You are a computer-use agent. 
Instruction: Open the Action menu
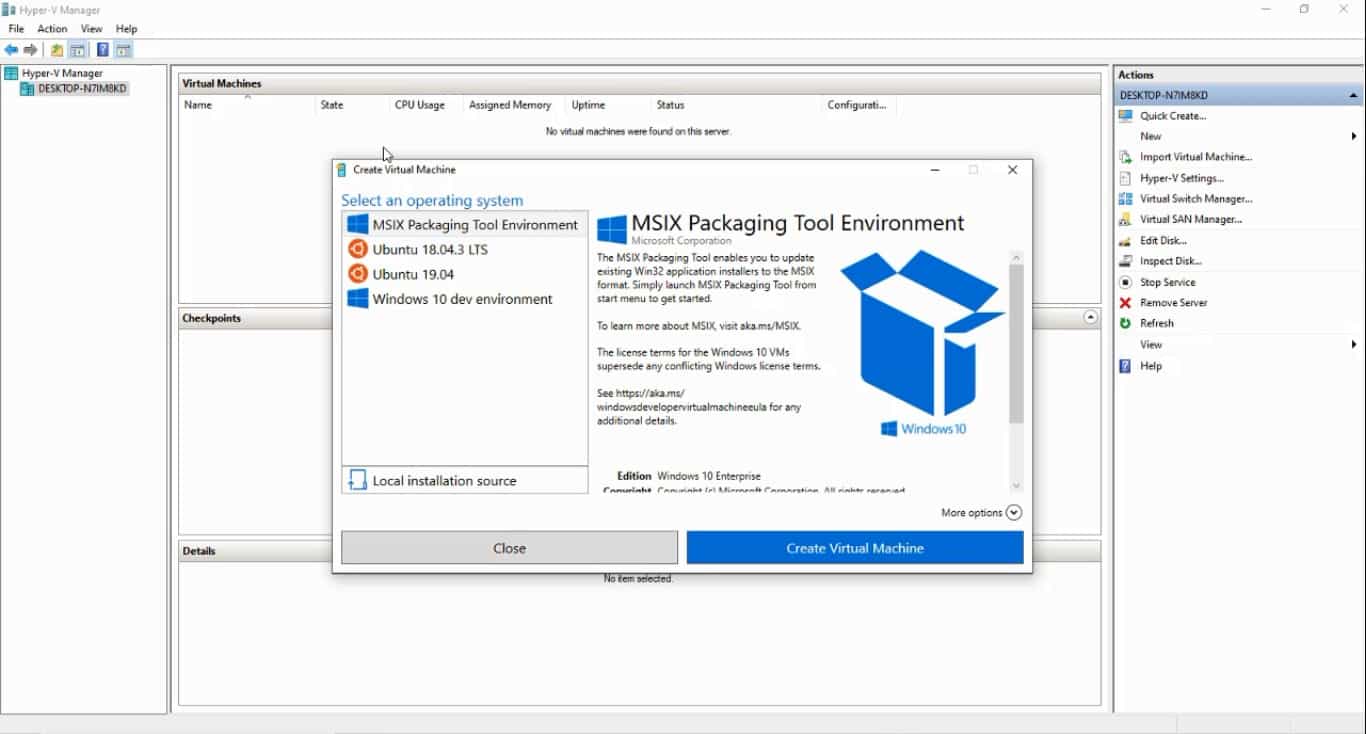52,29
